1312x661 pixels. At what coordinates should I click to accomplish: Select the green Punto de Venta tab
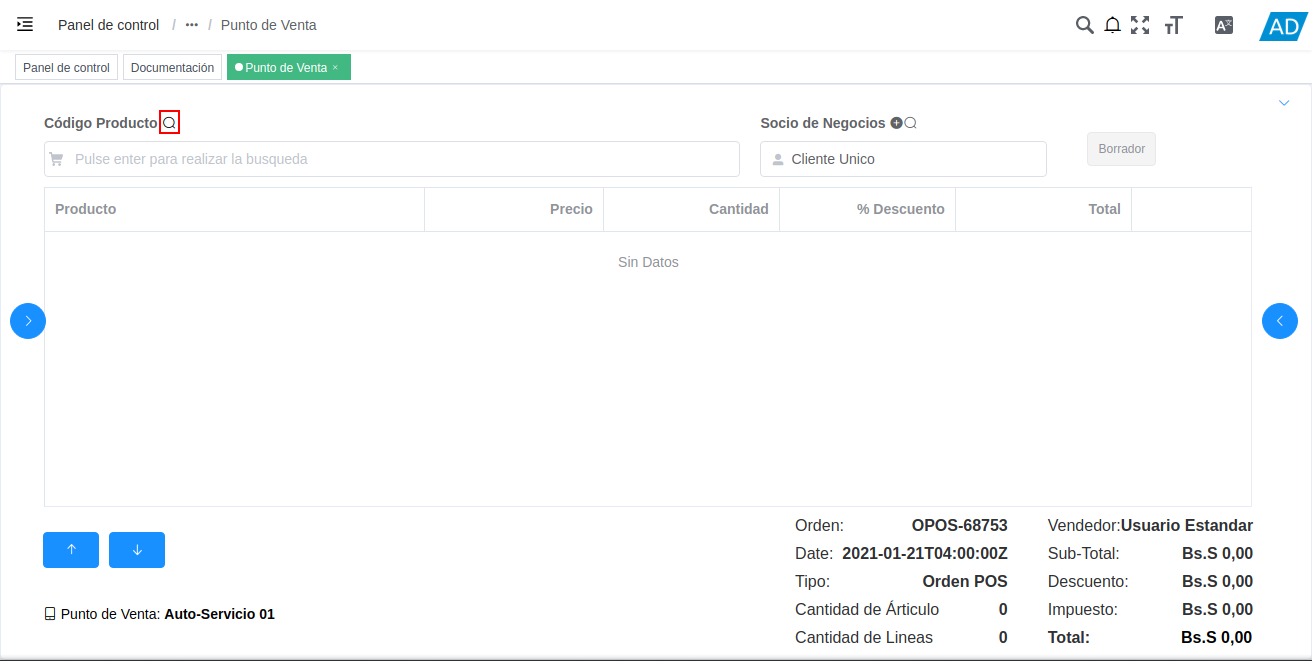tap(288, 68)
